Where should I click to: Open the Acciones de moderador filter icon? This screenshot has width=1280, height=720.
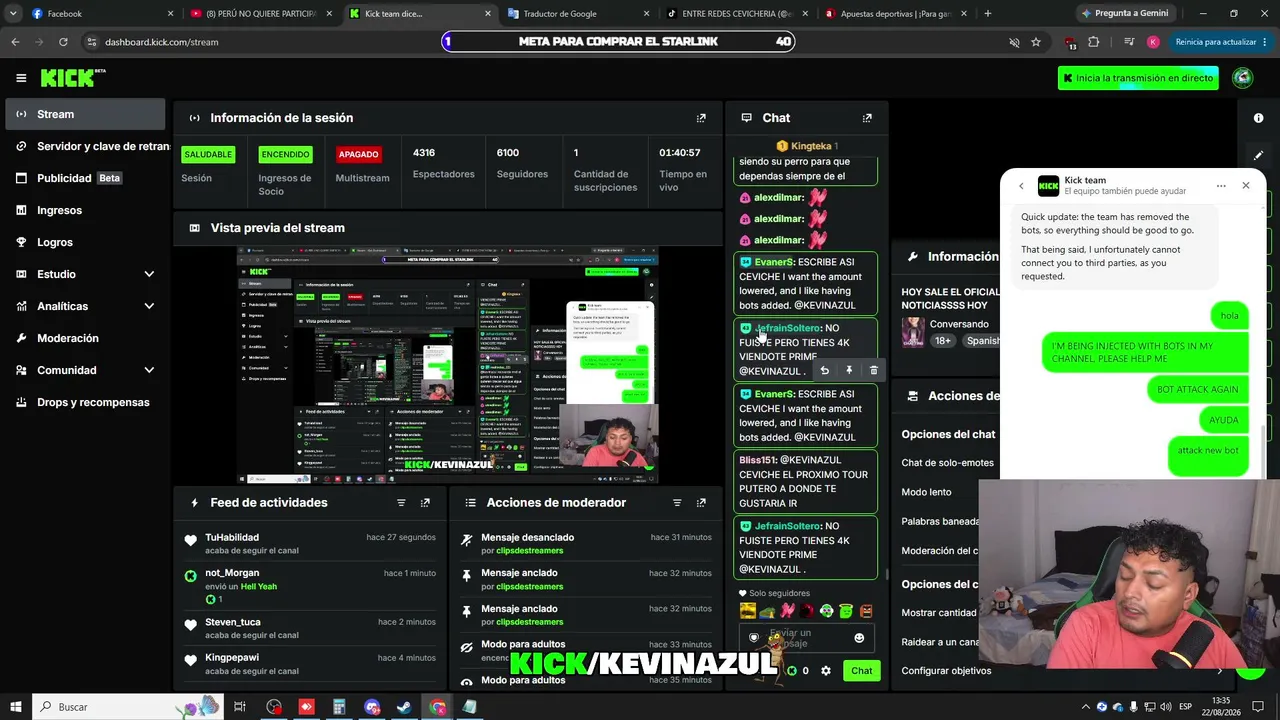(677, 503)
